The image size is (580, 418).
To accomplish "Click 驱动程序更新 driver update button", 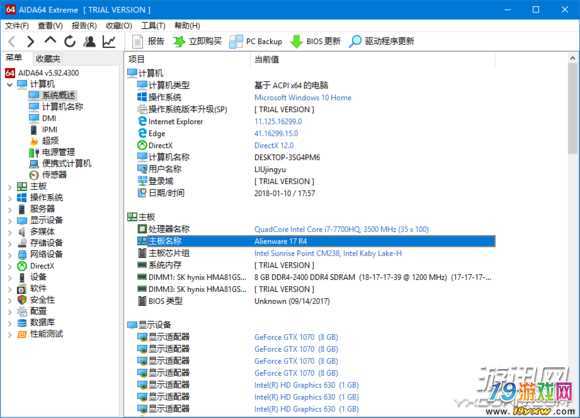I will [x=382, y=41].
